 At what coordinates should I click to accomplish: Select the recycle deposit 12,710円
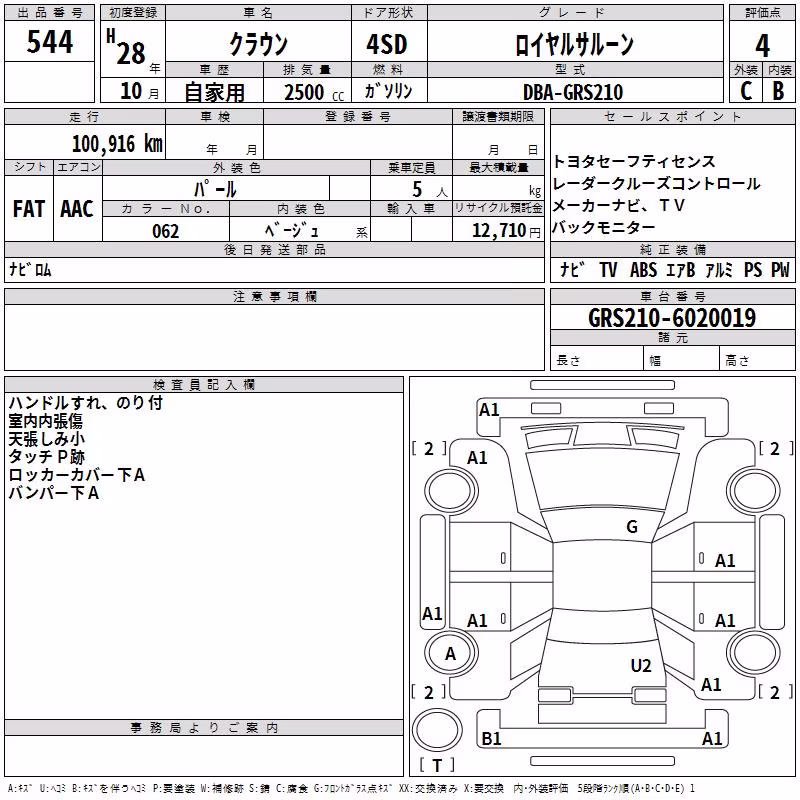506,231
